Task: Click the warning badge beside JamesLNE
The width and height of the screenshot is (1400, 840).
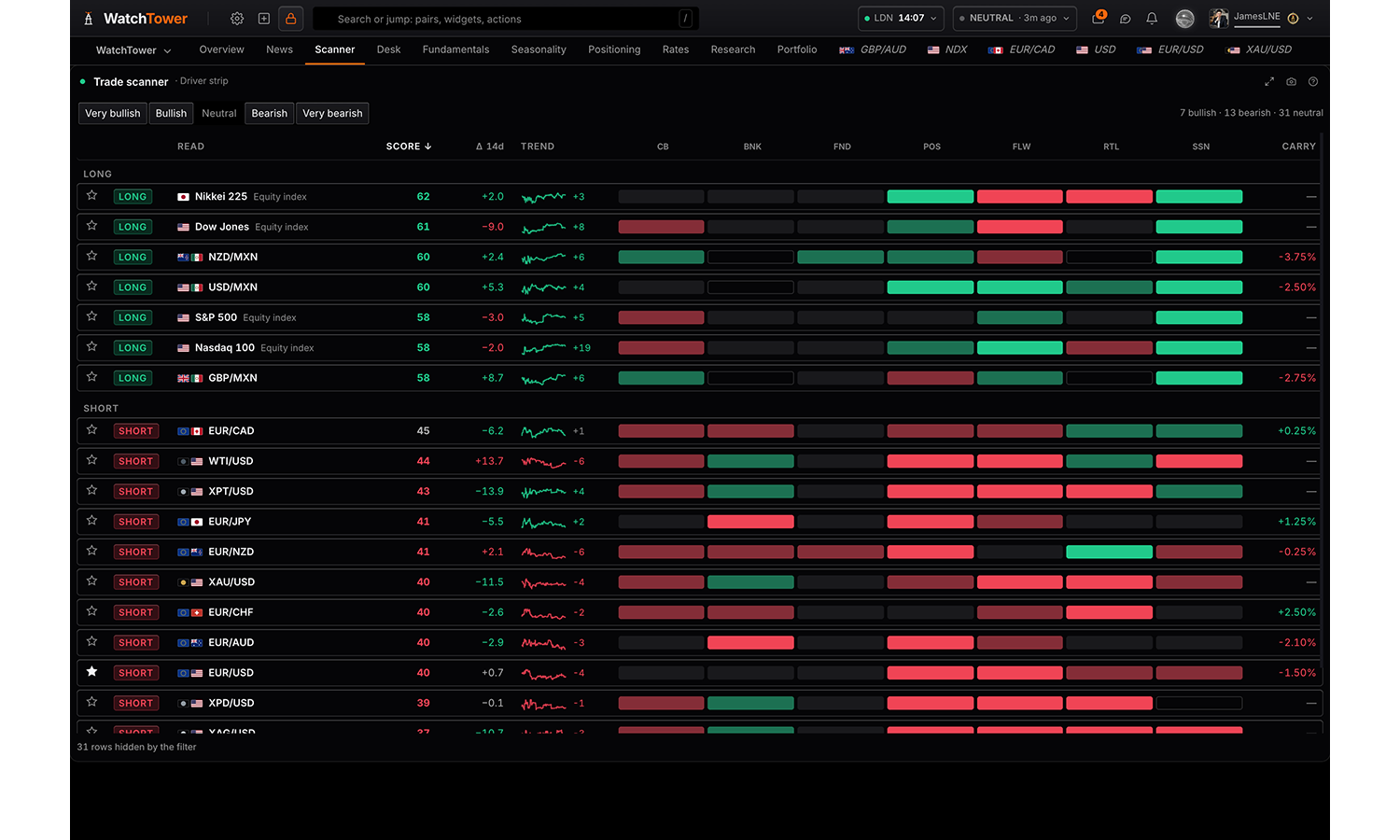Action: (x=1293, y=19)
